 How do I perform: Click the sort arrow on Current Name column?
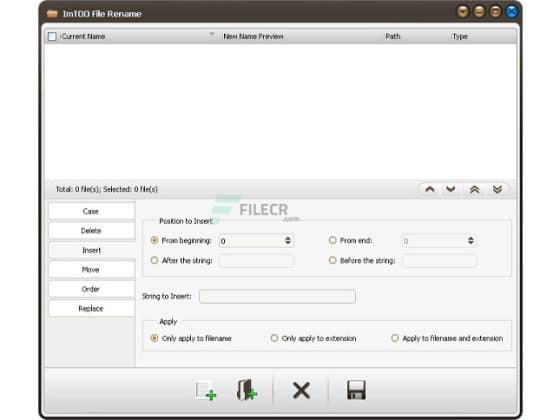tap(212, 35)
